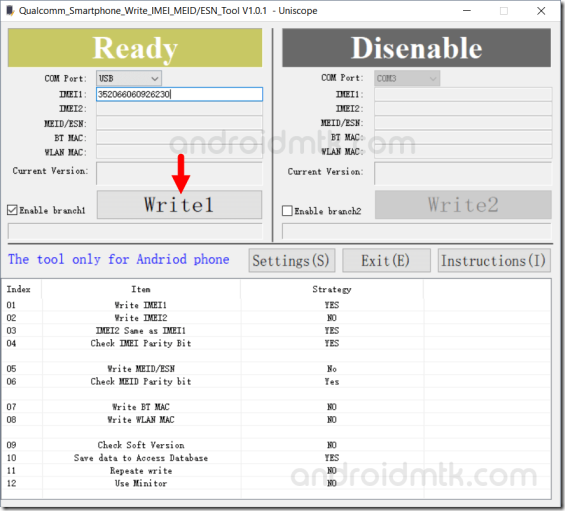Open Settings(S)

(292, 260)
